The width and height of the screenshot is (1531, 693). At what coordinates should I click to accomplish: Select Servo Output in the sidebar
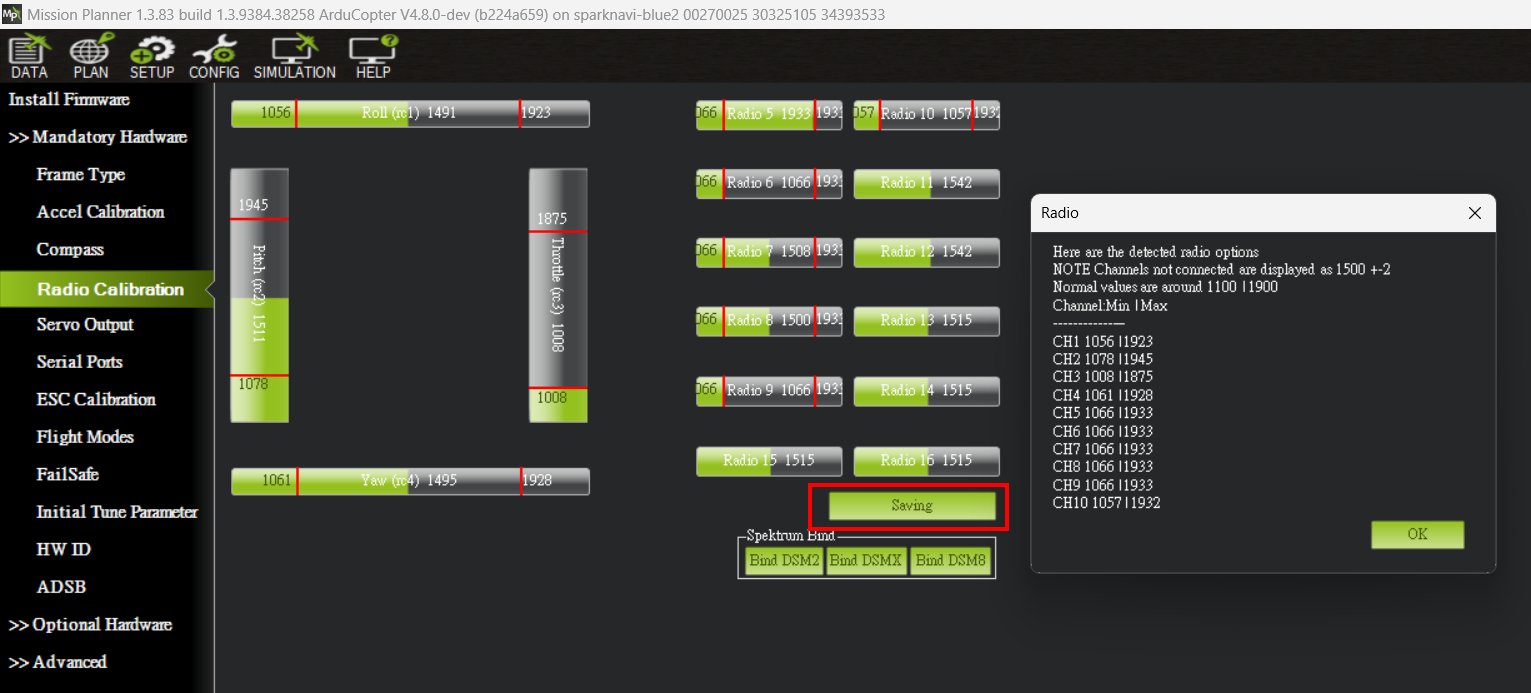tap(85, 324)
